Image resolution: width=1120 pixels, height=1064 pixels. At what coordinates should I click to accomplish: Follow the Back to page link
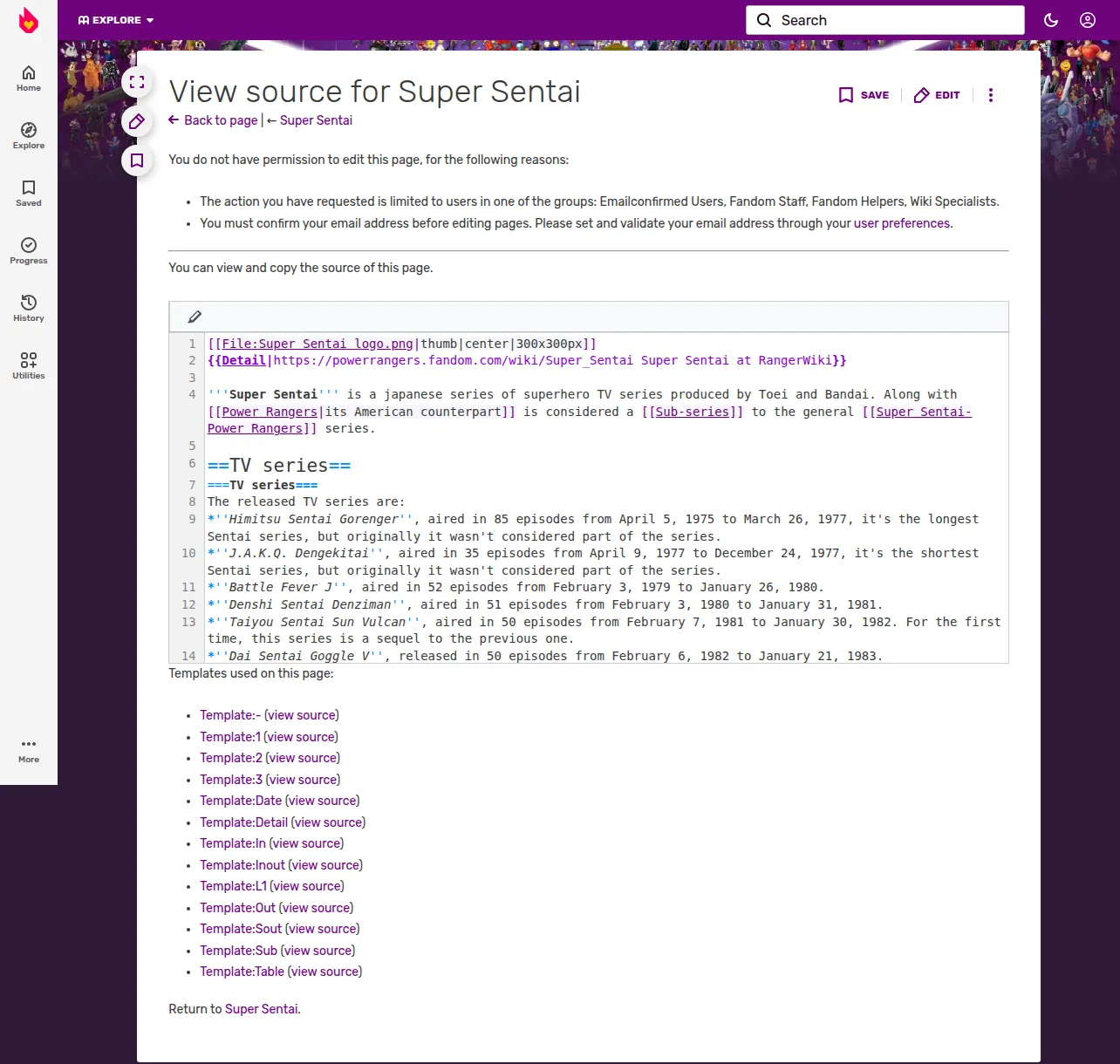(214, 120)
